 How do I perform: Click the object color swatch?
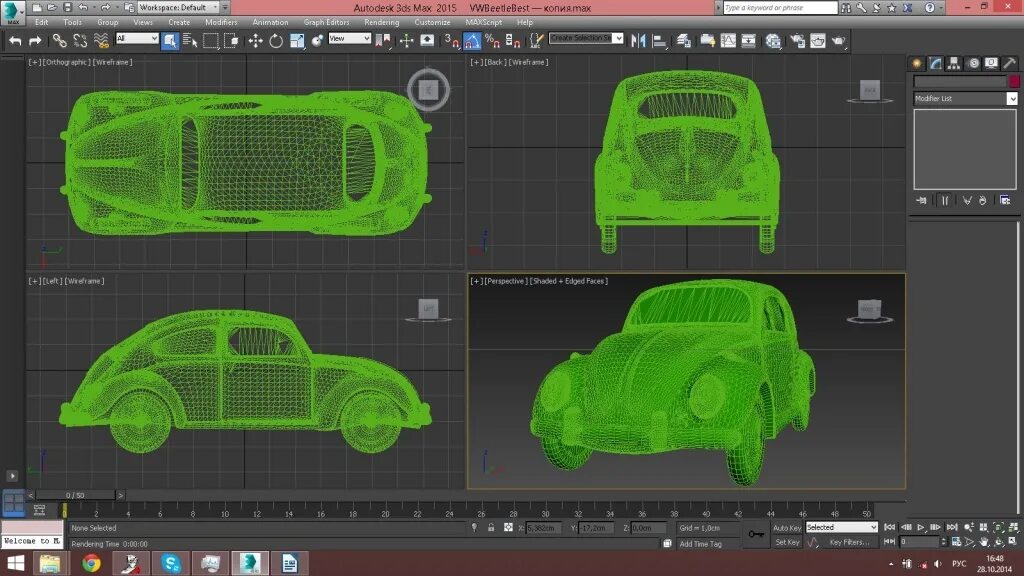(1014, 82)
